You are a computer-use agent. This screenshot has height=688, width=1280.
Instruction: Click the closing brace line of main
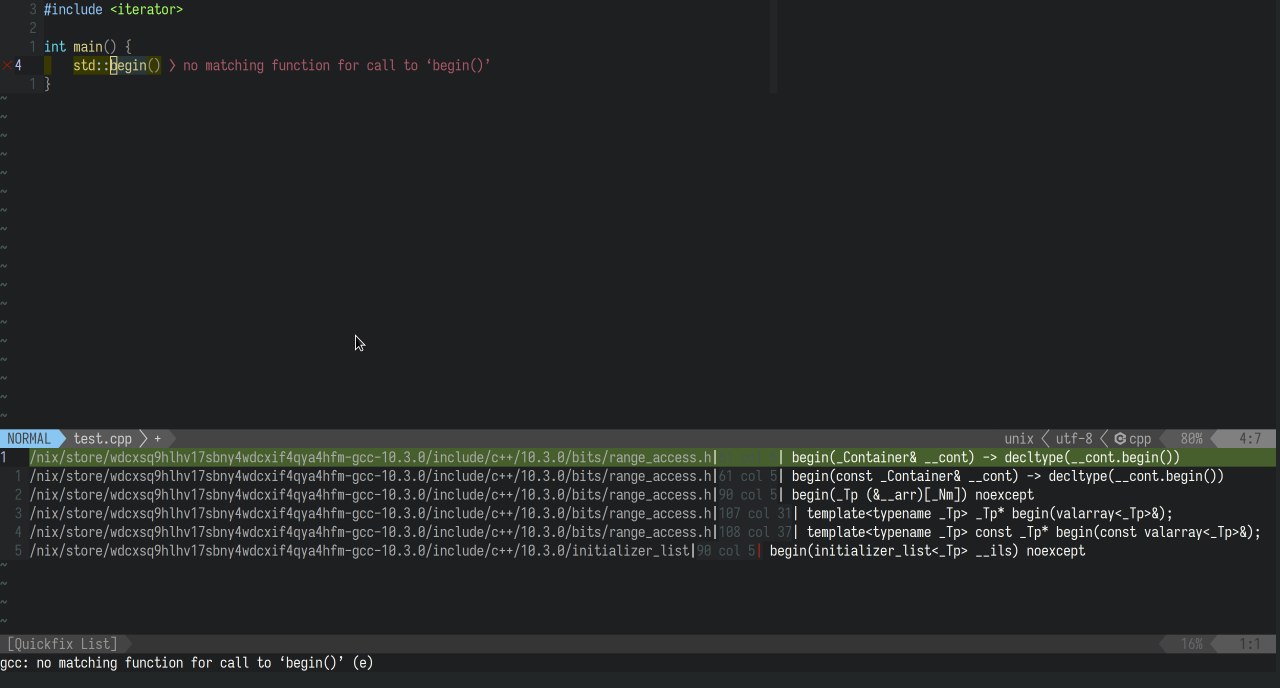(47, 85)
